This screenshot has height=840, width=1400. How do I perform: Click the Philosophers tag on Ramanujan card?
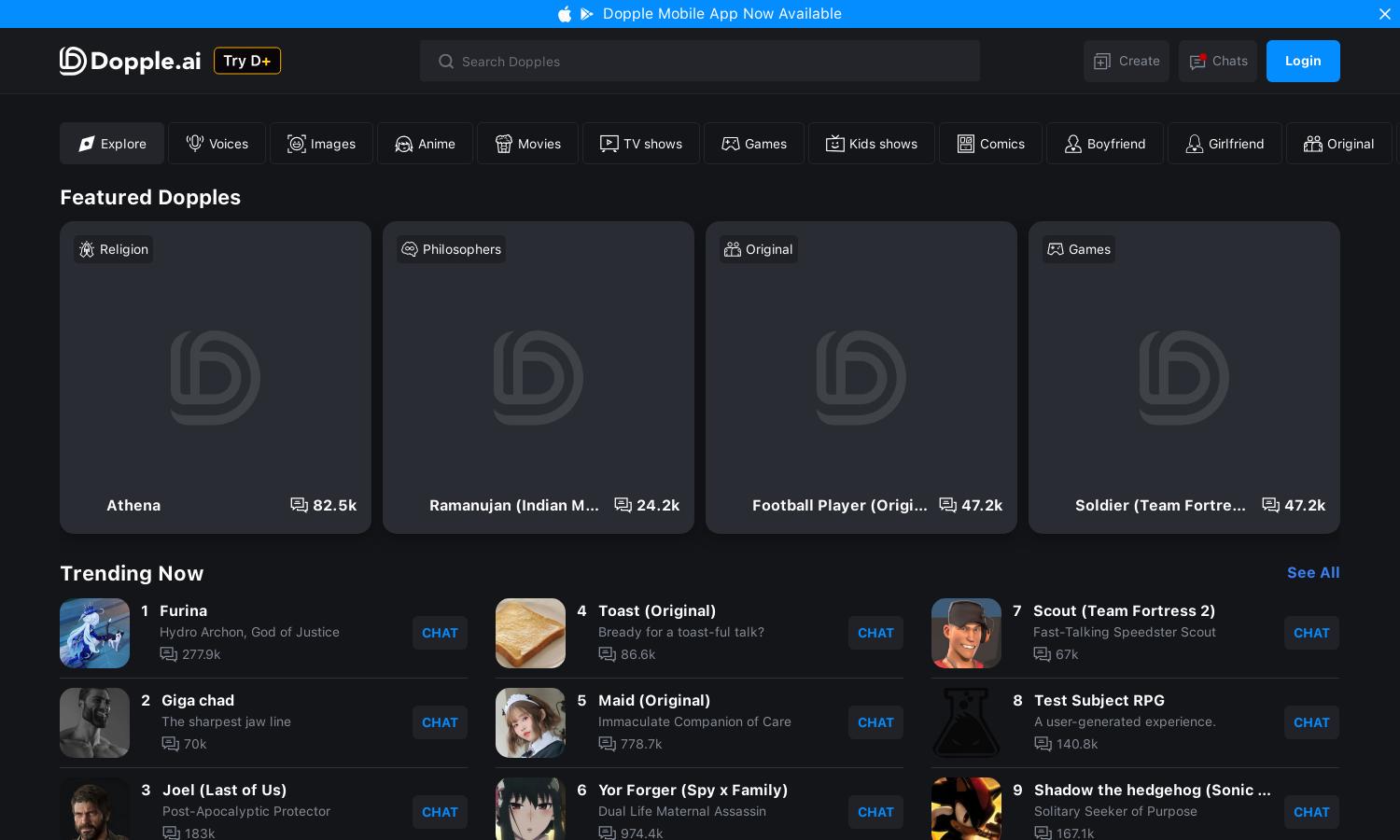tap(452, 249)
